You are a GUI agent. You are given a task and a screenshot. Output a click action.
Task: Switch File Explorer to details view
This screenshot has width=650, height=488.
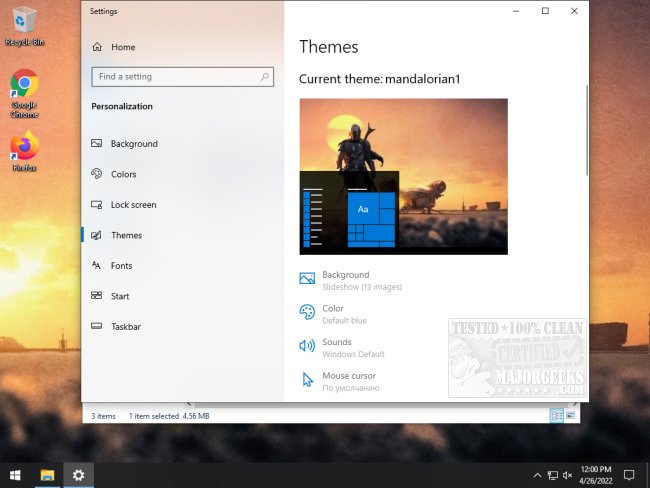pos(556,415)
